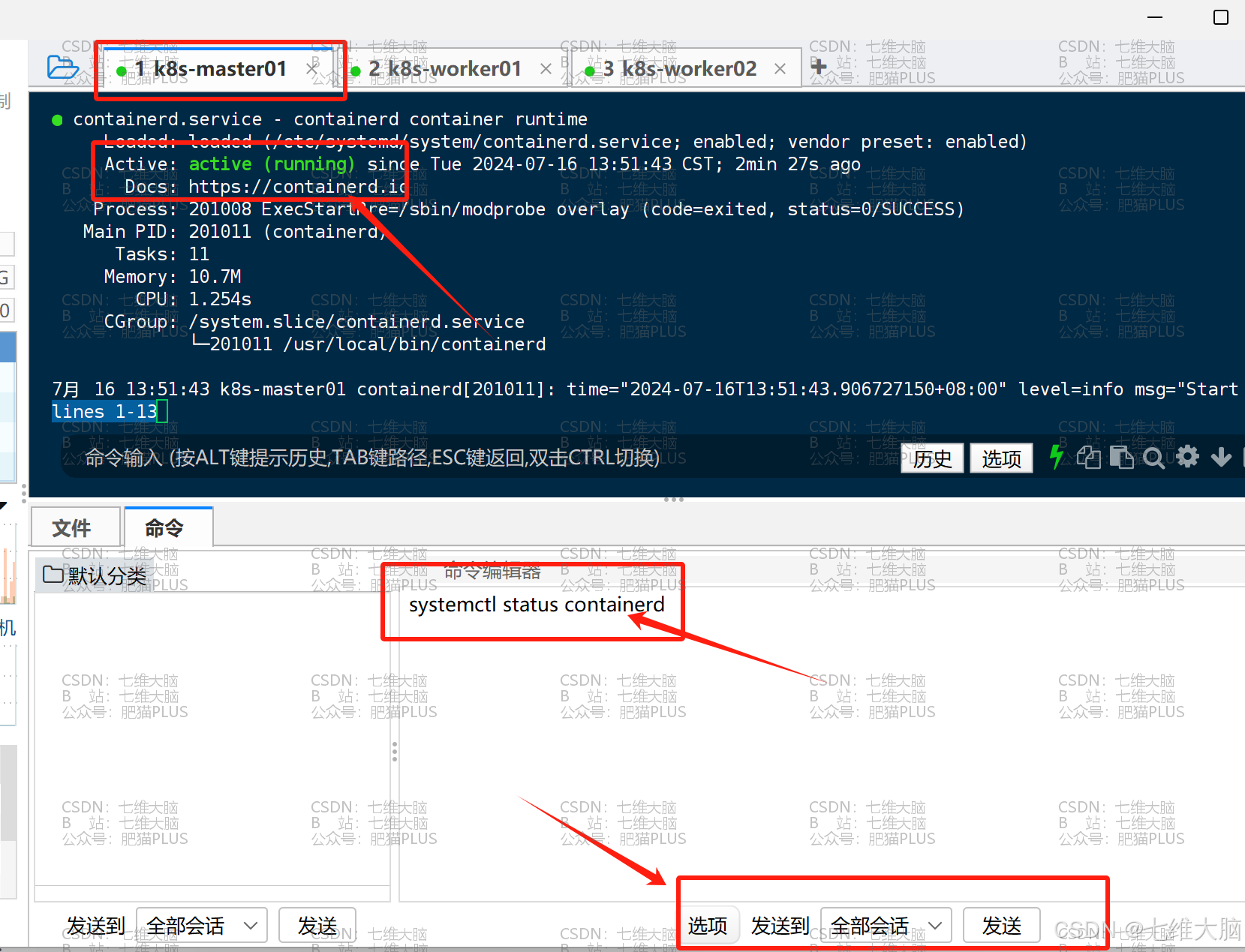This screenshot has width=1245, height=952.
Task: Close the k8s-worker02 tab
Action: tap(780, 69)
